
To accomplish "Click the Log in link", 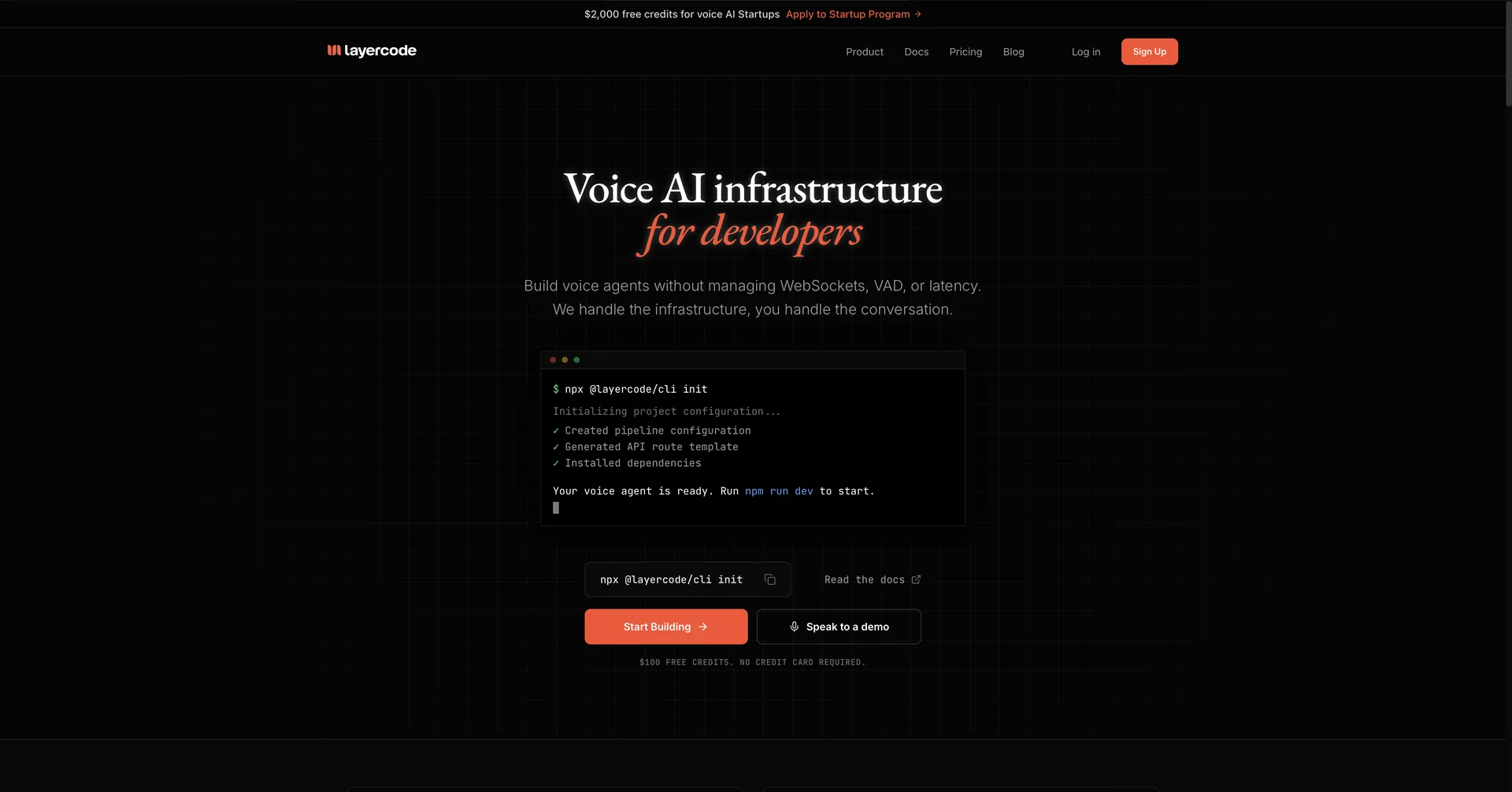I will point(1085,52).
